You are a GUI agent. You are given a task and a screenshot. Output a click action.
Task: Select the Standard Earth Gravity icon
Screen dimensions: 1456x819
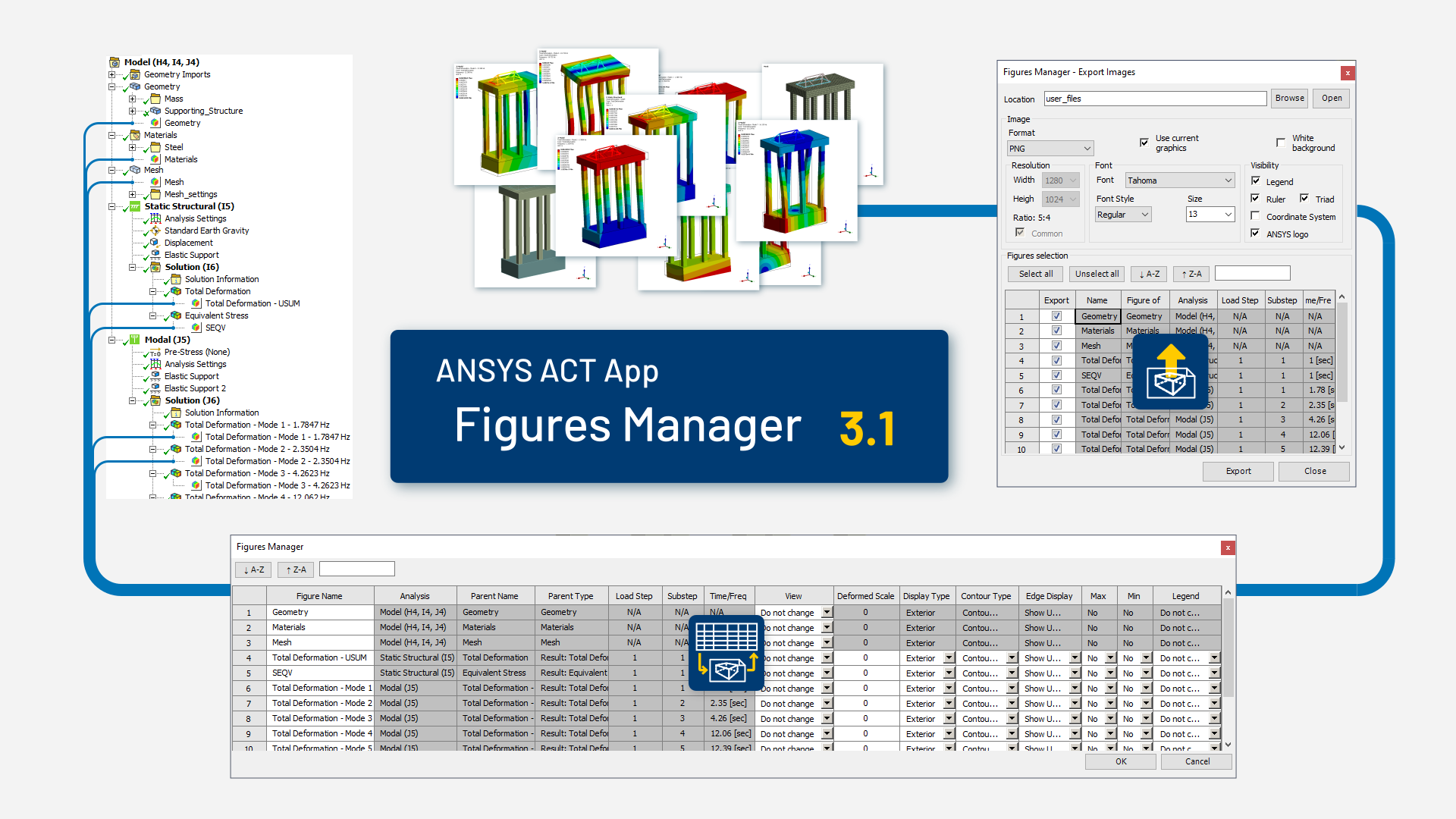click(x=155, y=231)
